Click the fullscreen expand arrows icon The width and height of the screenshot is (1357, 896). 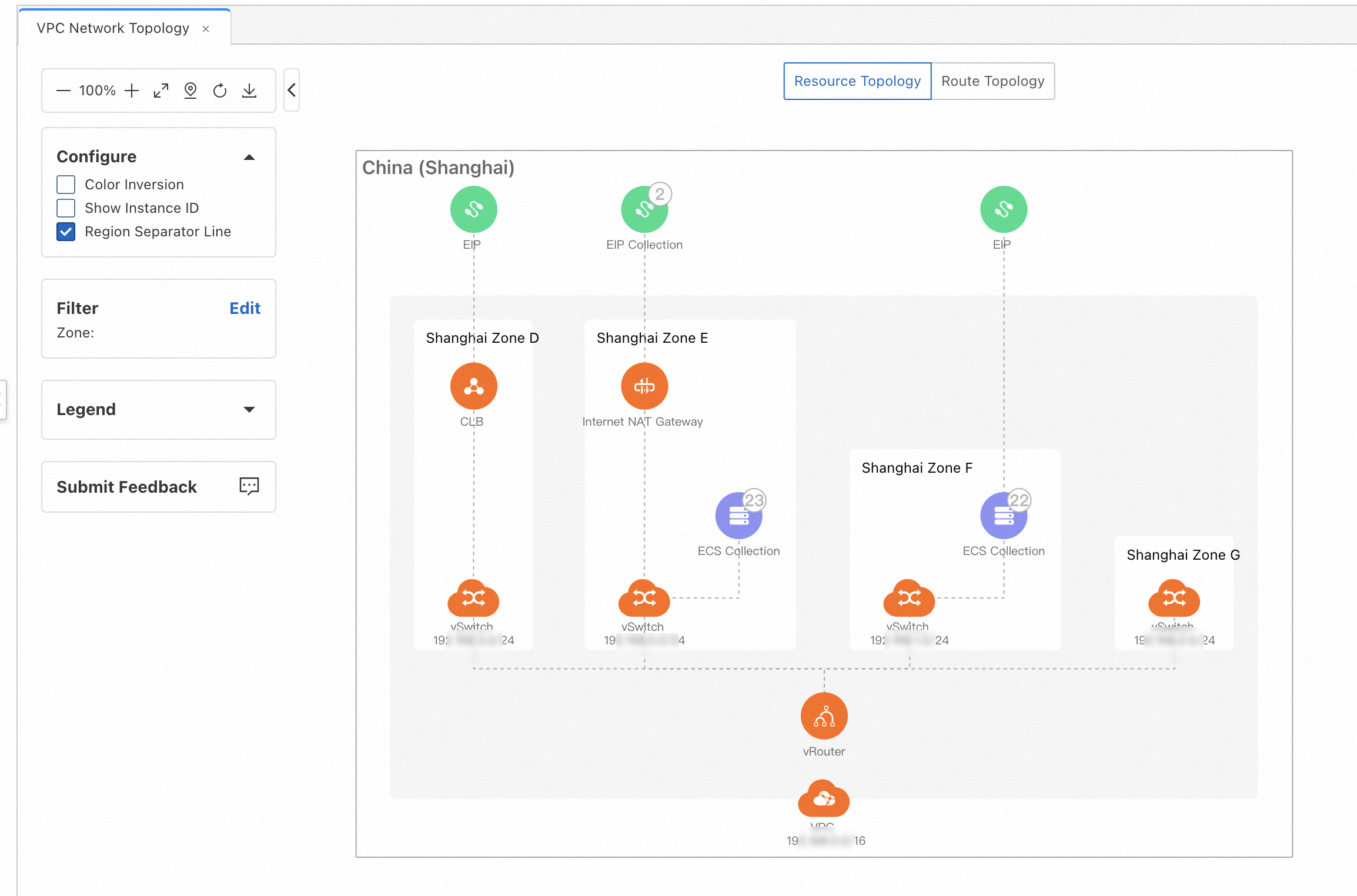161,91
